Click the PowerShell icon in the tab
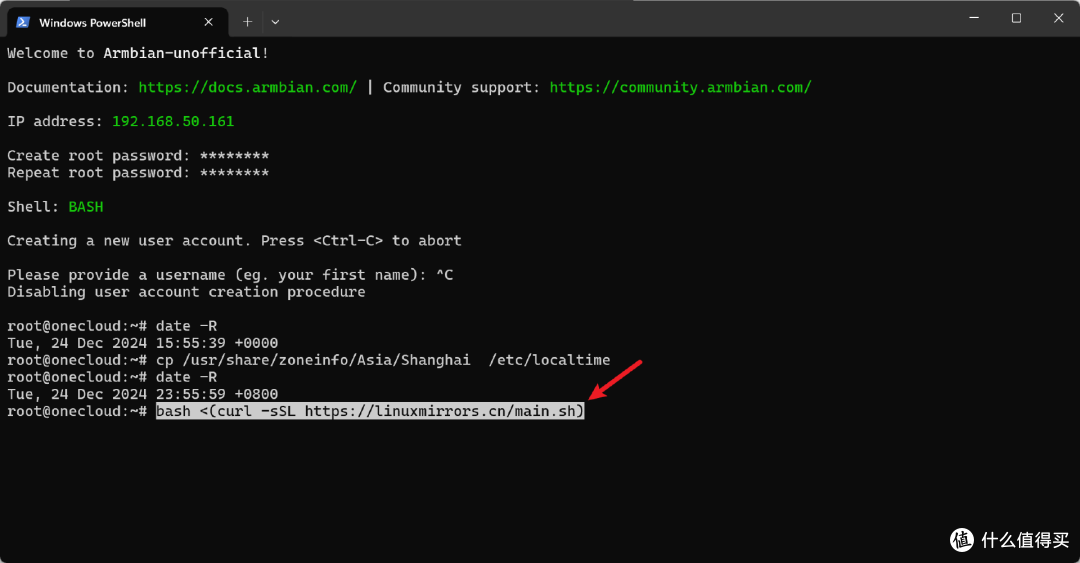1080x563 pixels. 23,22
